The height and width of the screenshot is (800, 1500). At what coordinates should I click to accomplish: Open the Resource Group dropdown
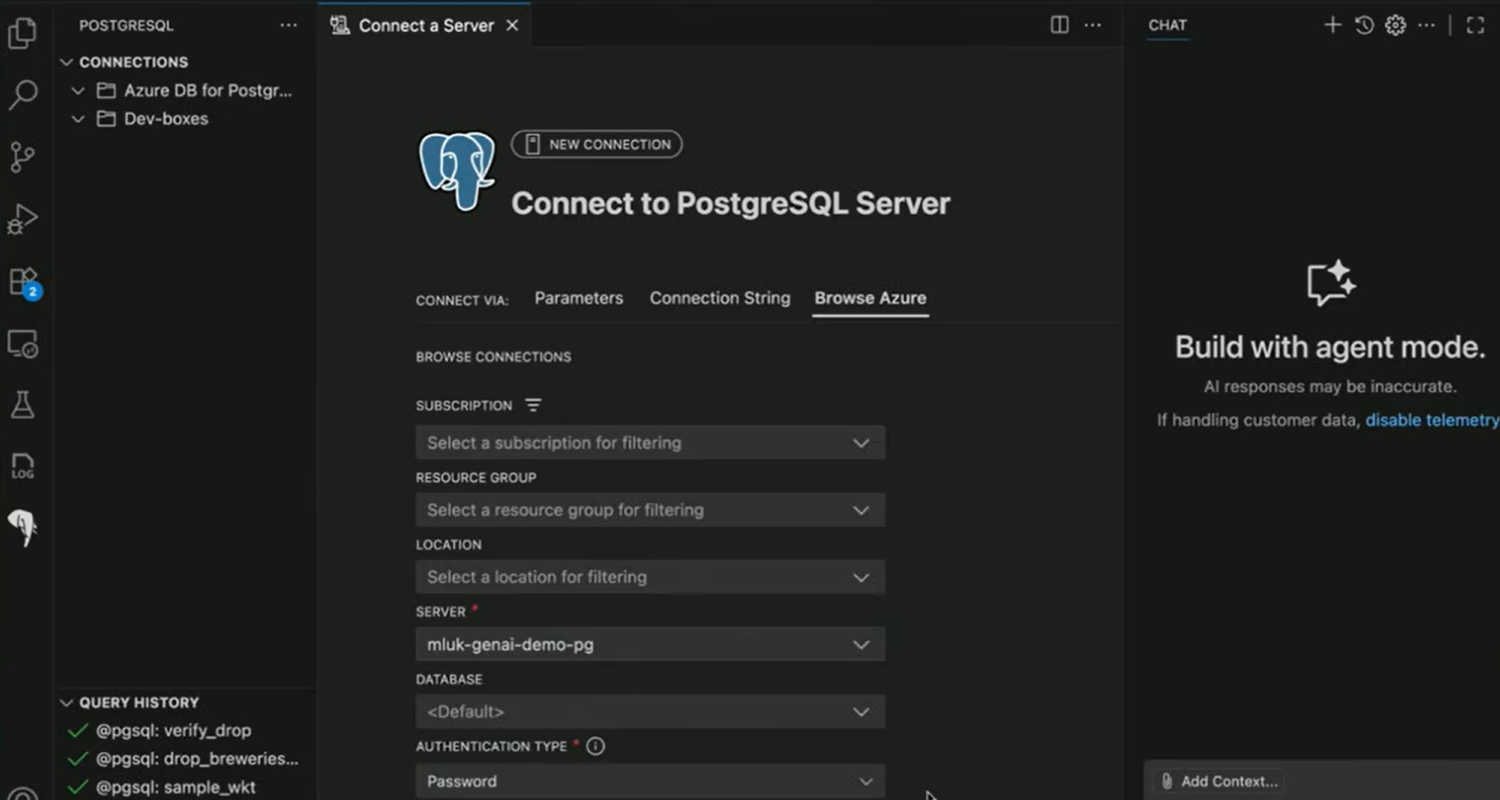tap(650, 510)
